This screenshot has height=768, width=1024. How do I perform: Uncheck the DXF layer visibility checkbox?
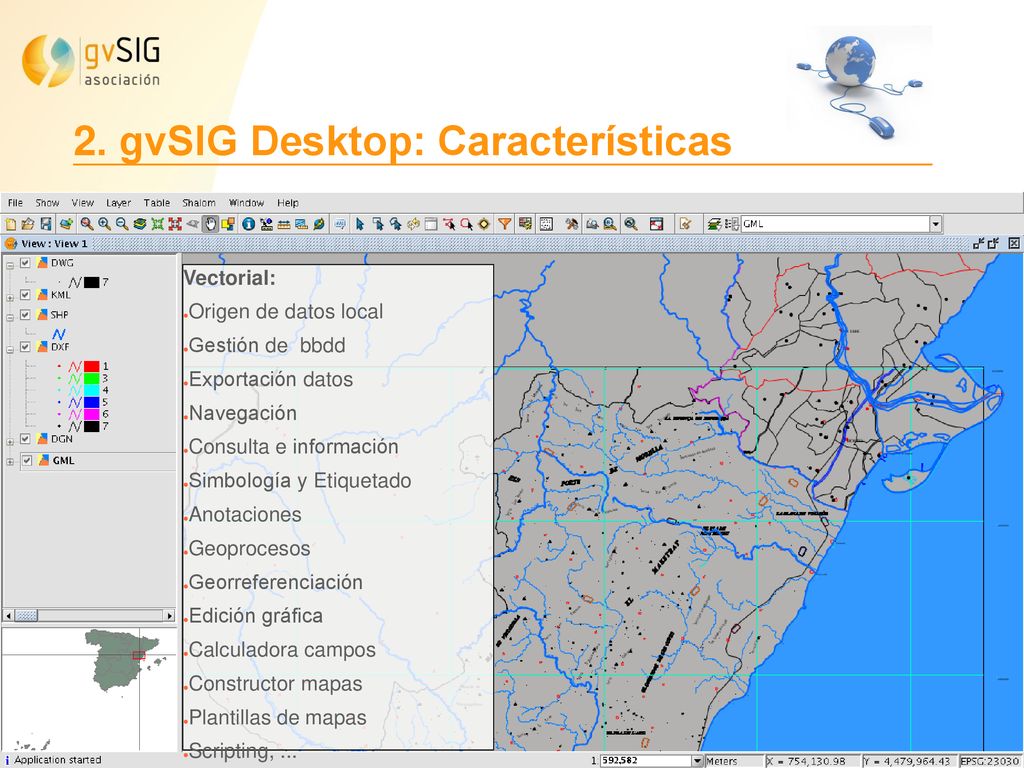coord(25,347)
